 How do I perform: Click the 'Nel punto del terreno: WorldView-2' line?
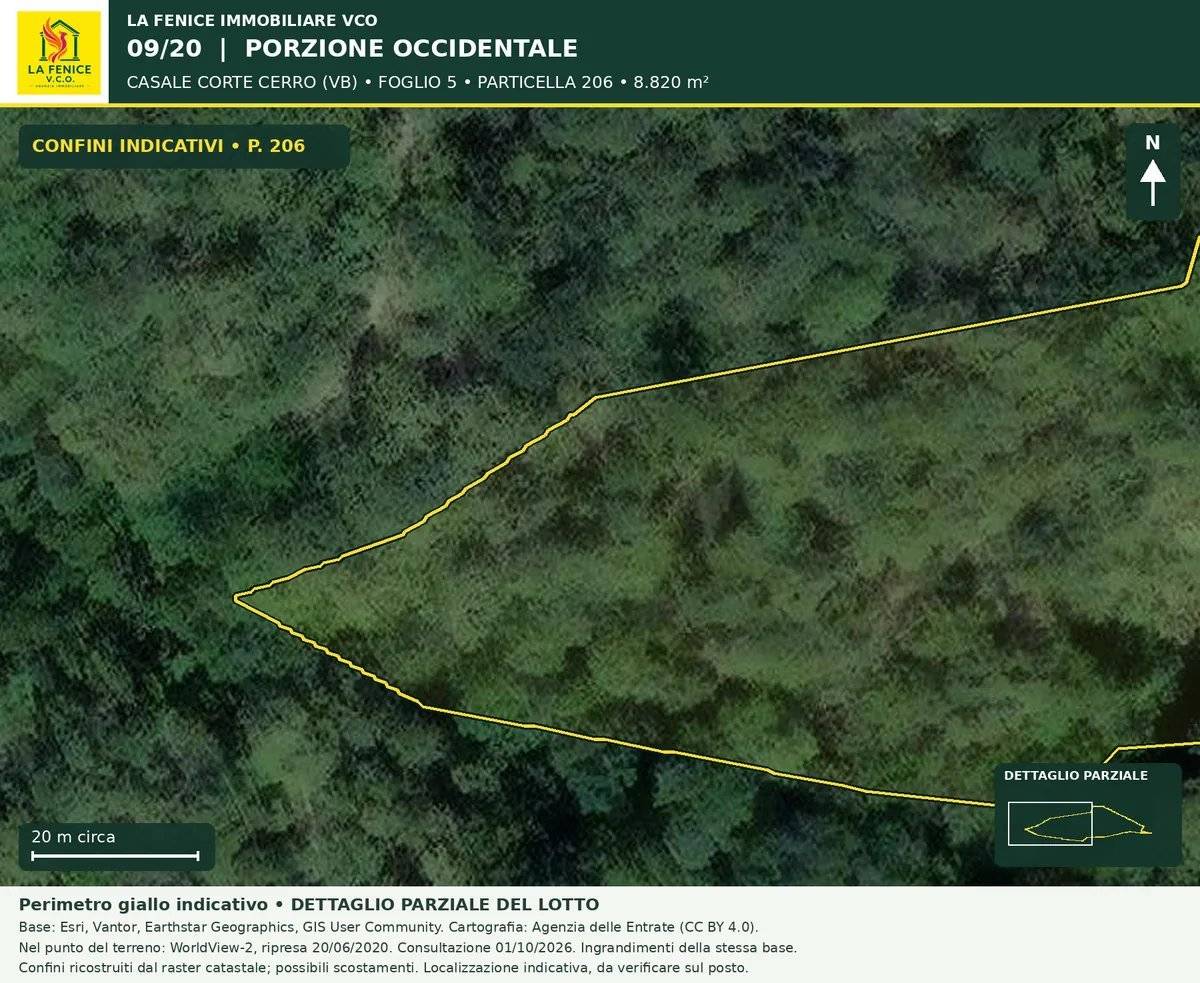coord(408,947)
